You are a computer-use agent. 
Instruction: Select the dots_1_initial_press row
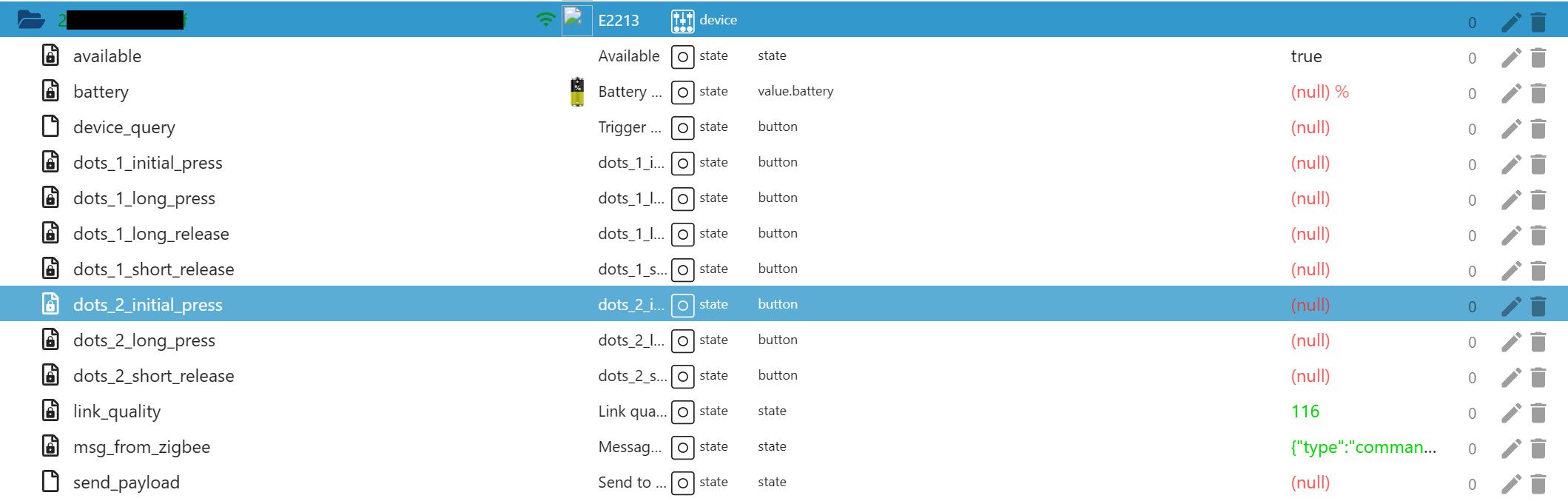(x=147, y=163)
